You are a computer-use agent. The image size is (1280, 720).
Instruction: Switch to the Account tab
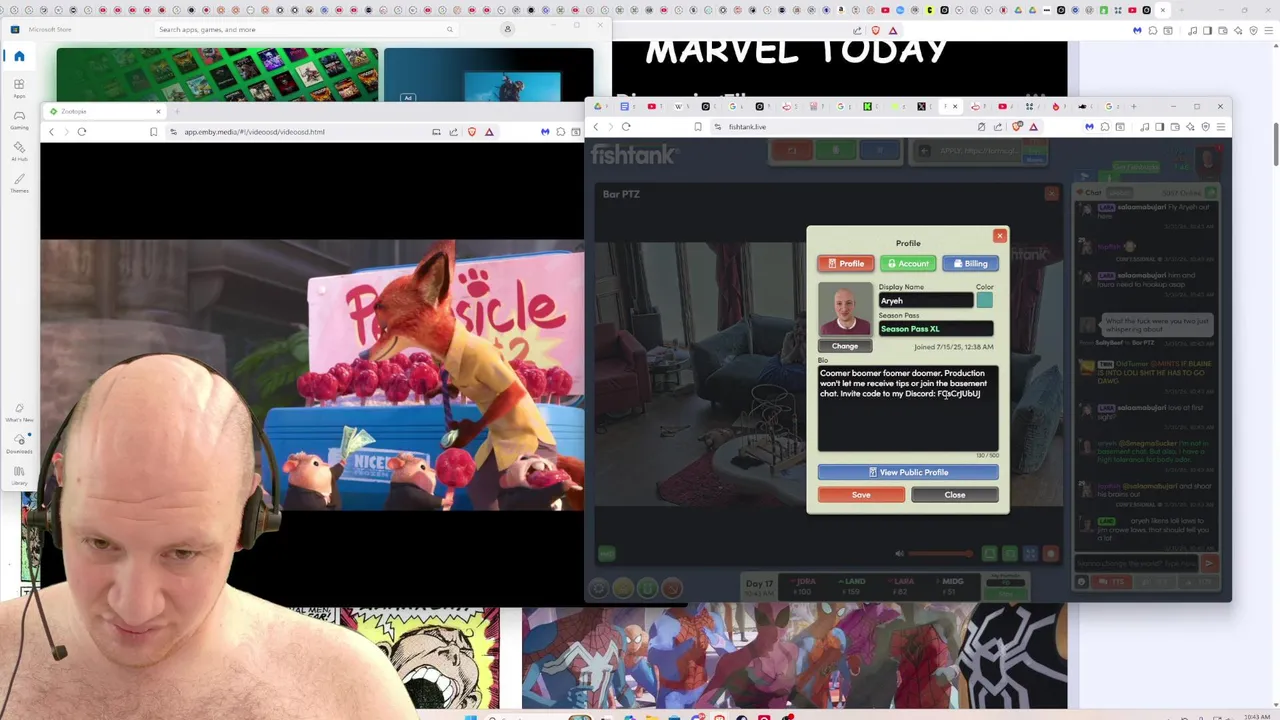point(908,264)
